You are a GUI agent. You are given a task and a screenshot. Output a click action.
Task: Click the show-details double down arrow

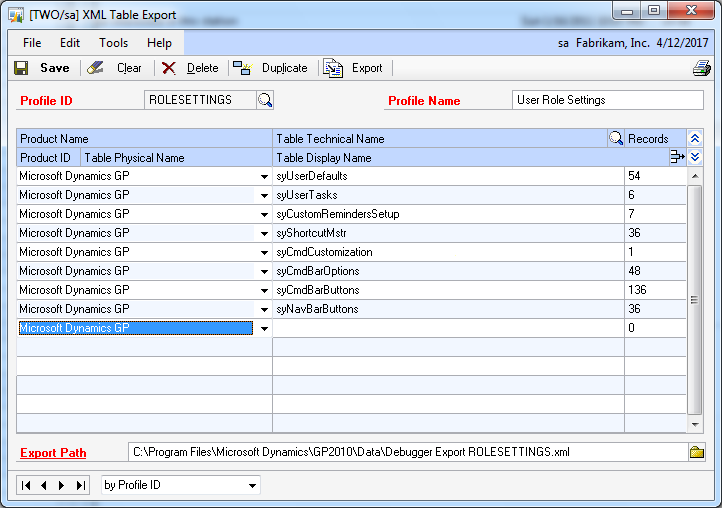695,157
